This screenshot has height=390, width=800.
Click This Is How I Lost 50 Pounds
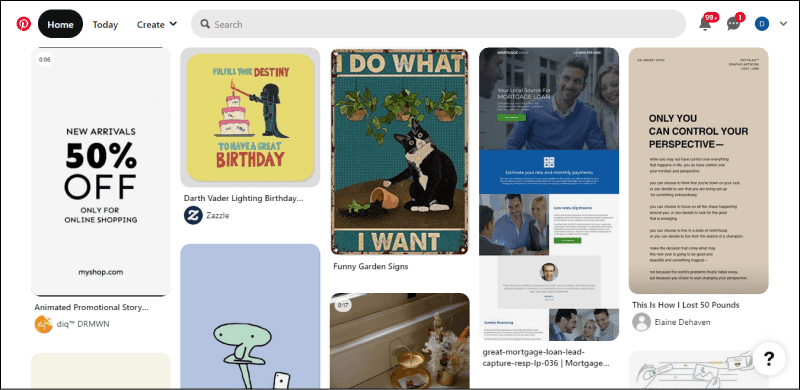(686, 305)
